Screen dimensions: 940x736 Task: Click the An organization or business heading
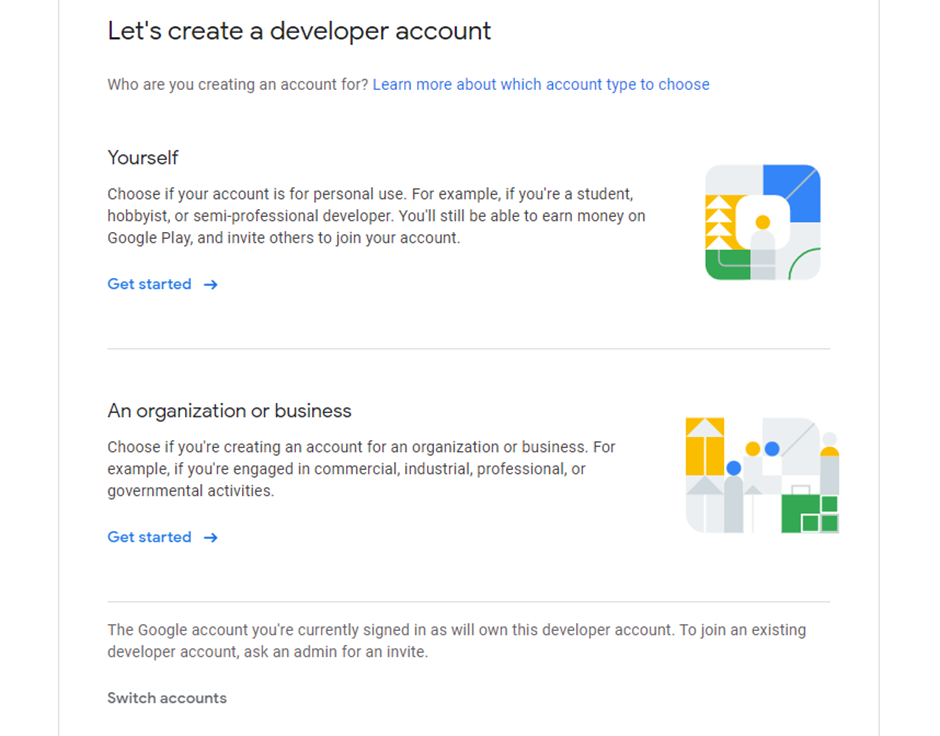[x=229, y=411]
